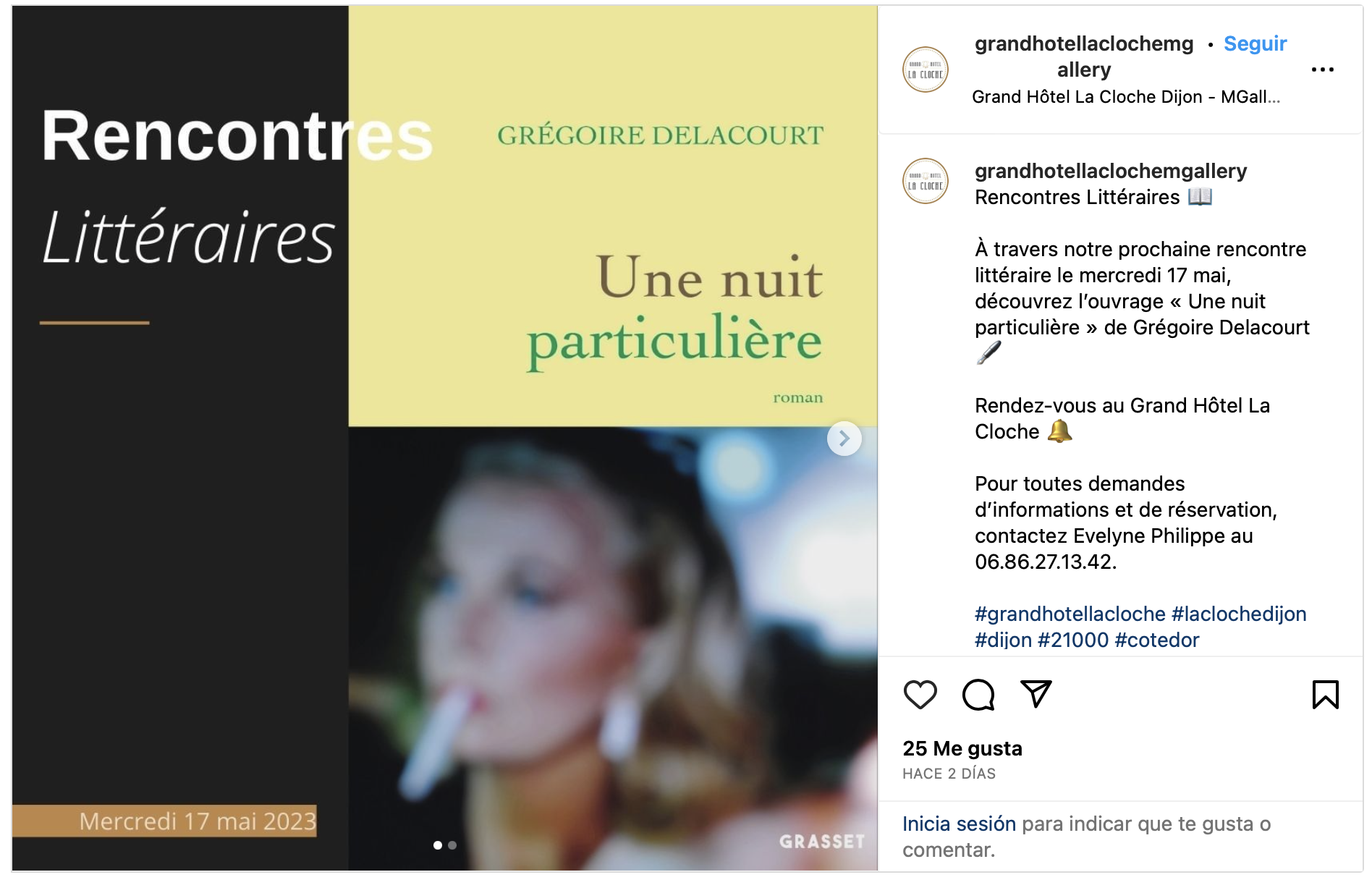The height and width of the screenshot is (880, 1372).
Task: Open the #laclochedijon hashtag
Action: (1239, 614)
